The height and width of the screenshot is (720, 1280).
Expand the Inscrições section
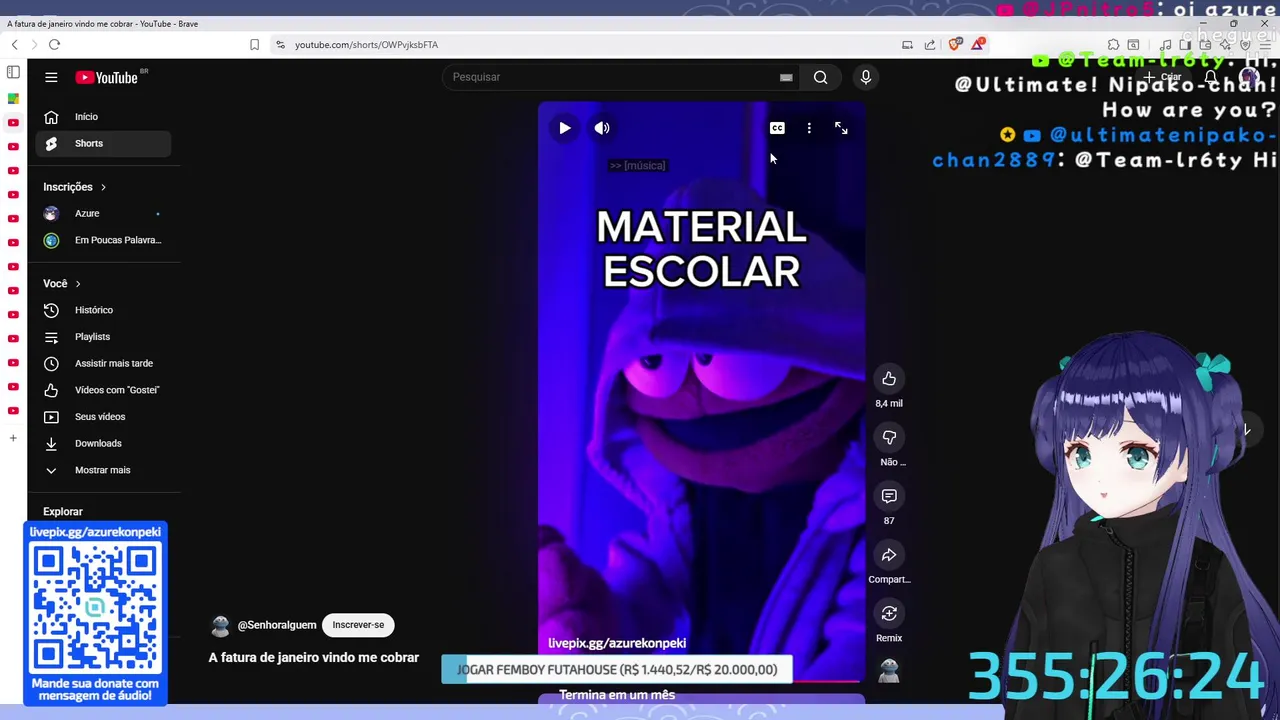coord(75,187)
